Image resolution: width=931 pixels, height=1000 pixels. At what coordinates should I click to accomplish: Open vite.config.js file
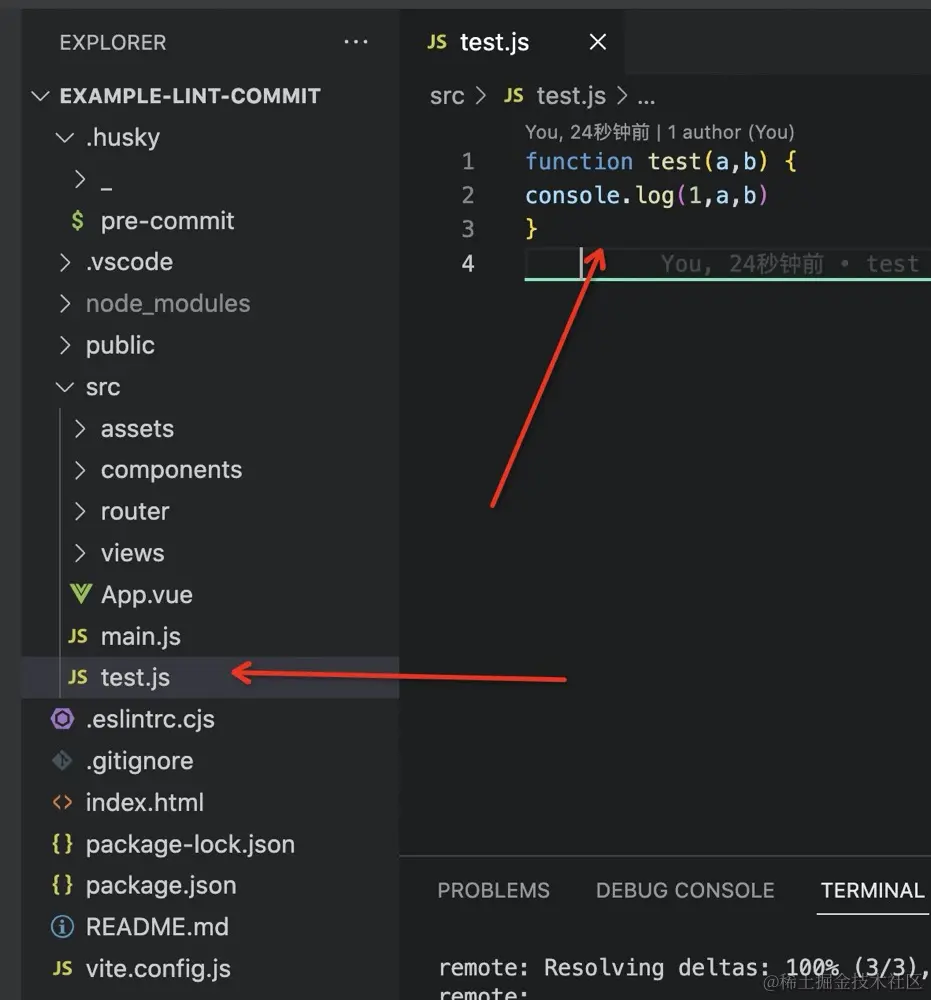(x=158, y=969)
